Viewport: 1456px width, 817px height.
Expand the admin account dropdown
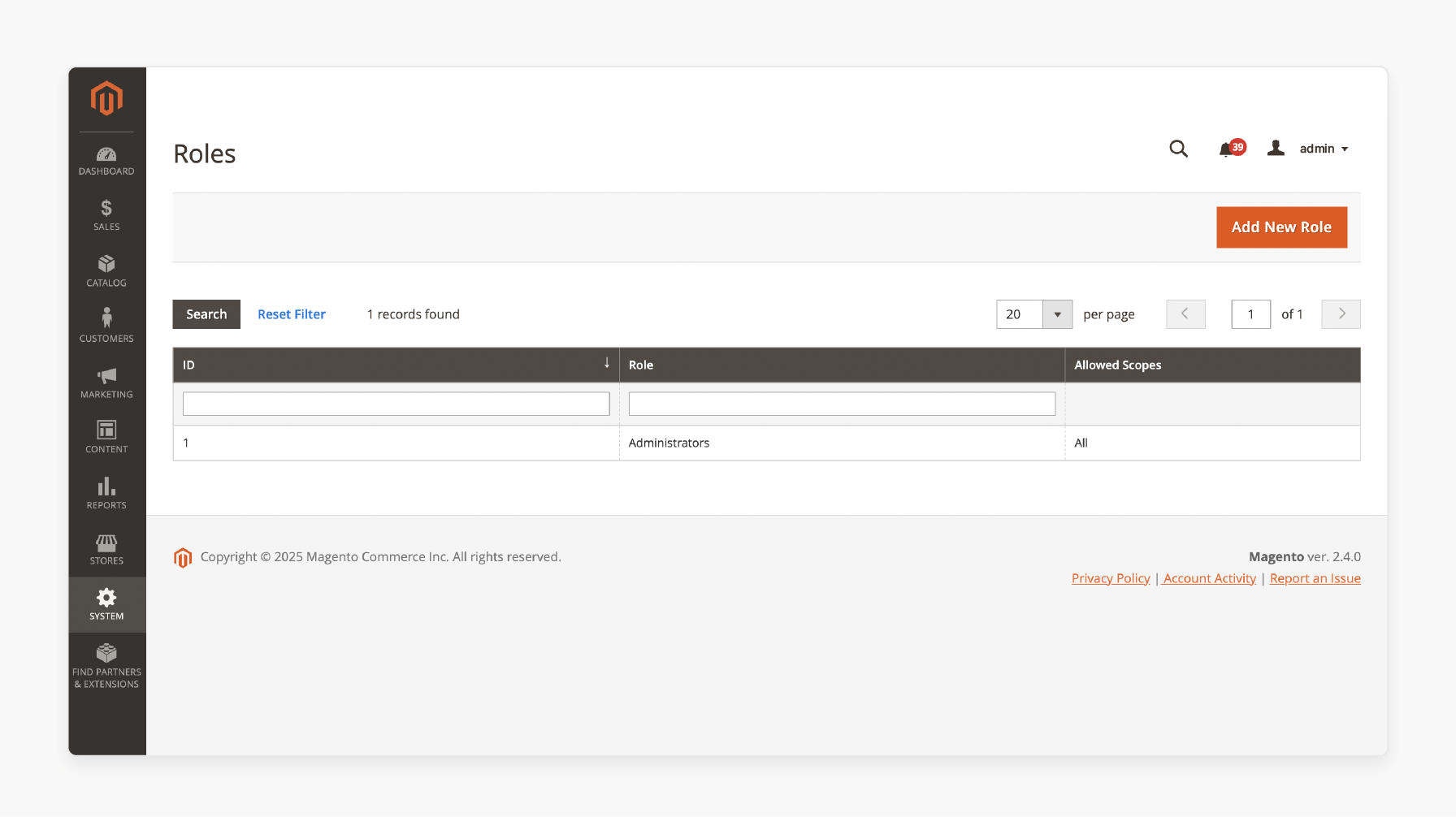(1324, 149)
